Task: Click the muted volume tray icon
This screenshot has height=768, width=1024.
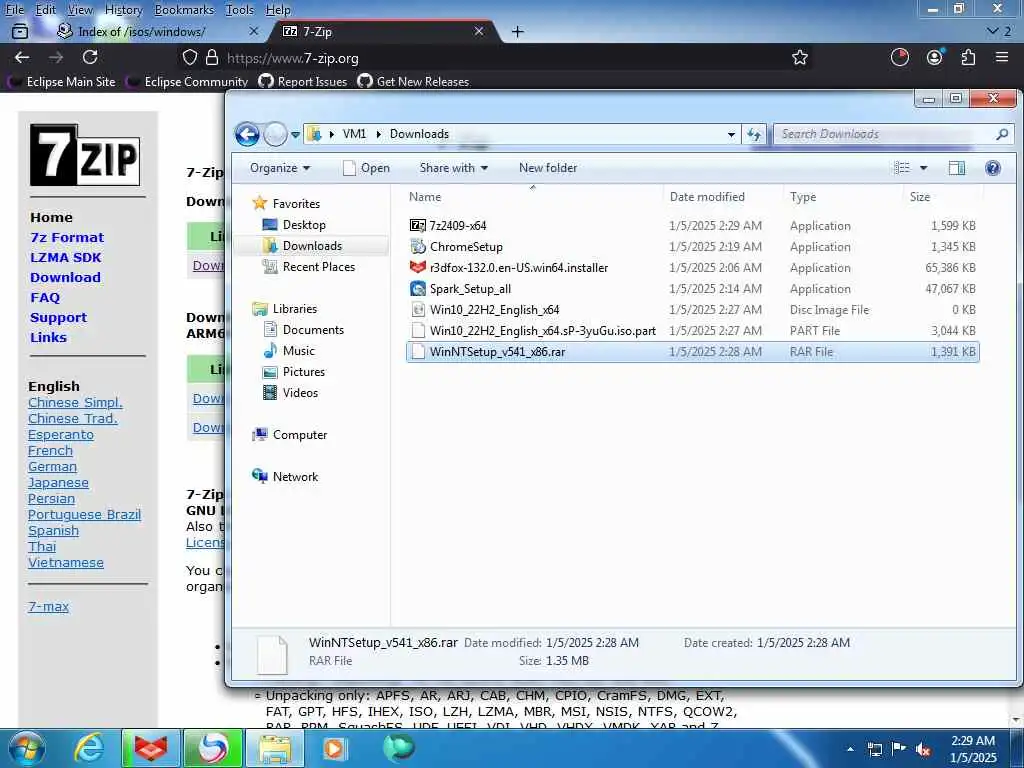Action: point(923,750)
